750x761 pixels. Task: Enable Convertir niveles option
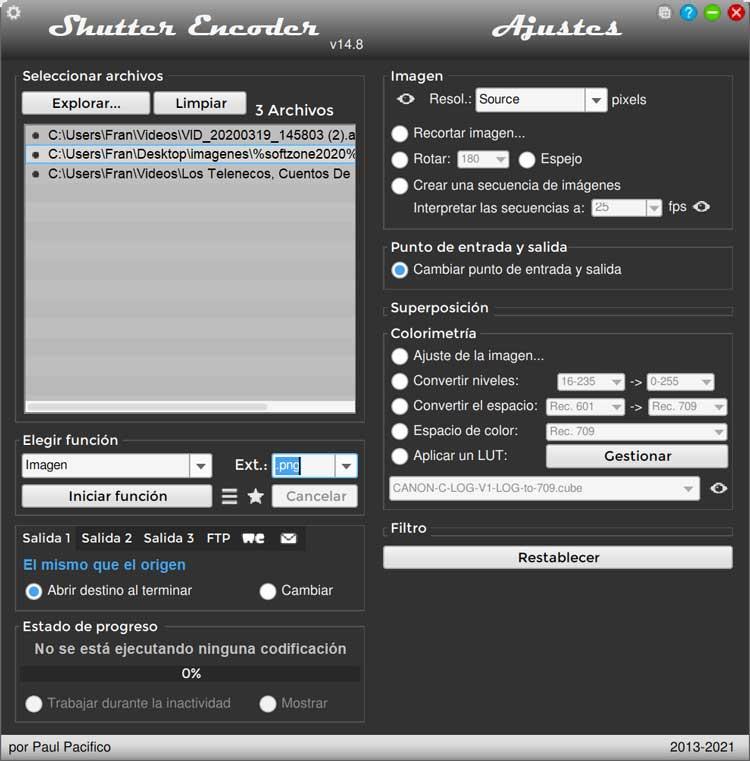pyautogui.click(x=400, y=381)
